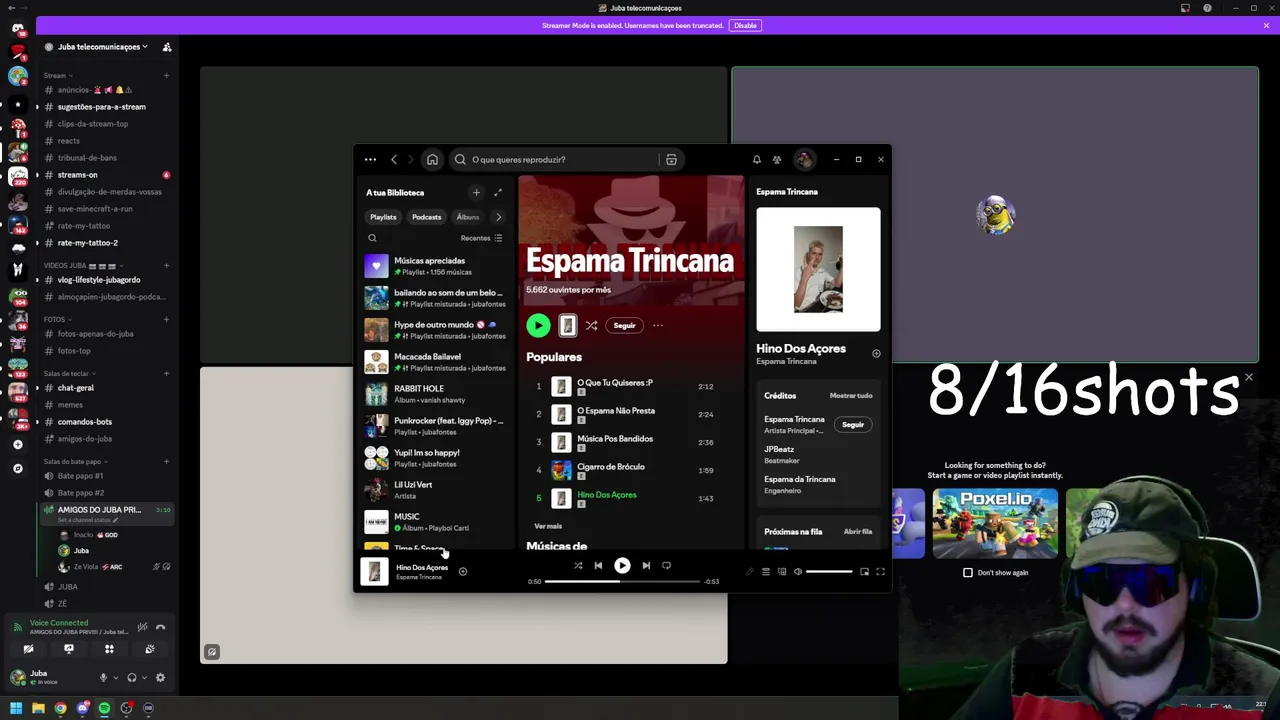Open Discord input device dropdown arrow

click(x=115, y=678)
